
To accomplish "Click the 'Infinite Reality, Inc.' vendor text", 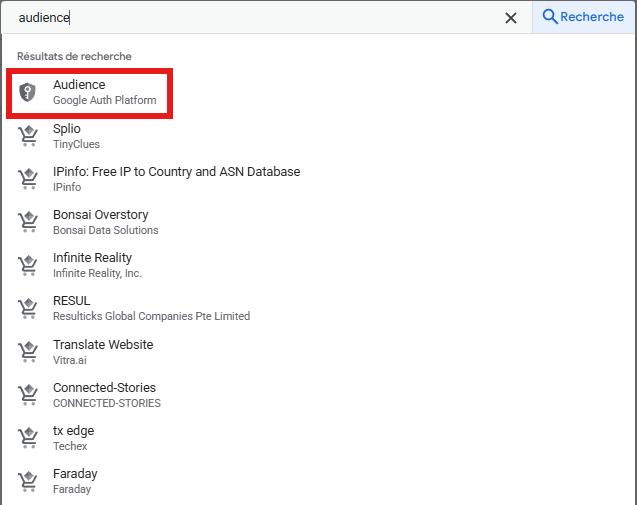I will [97, 273].
